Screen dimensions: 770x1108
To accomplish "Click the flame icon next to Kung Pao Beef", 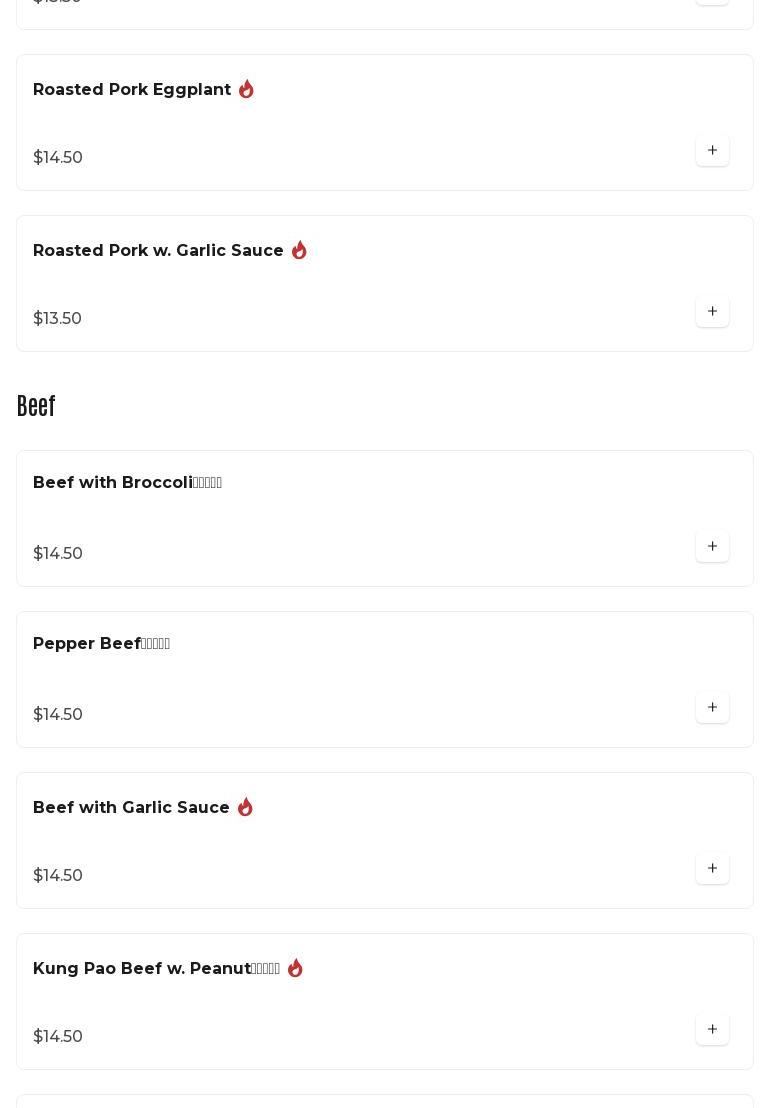I will click(295, 968).
